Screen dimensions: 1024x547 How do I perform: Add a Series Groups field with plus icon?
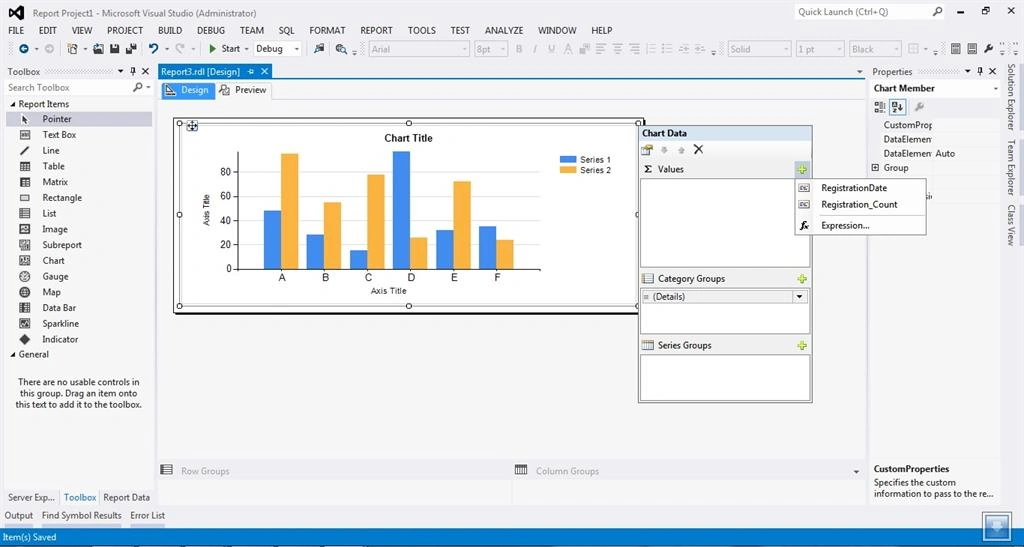[x=802, y=345]
